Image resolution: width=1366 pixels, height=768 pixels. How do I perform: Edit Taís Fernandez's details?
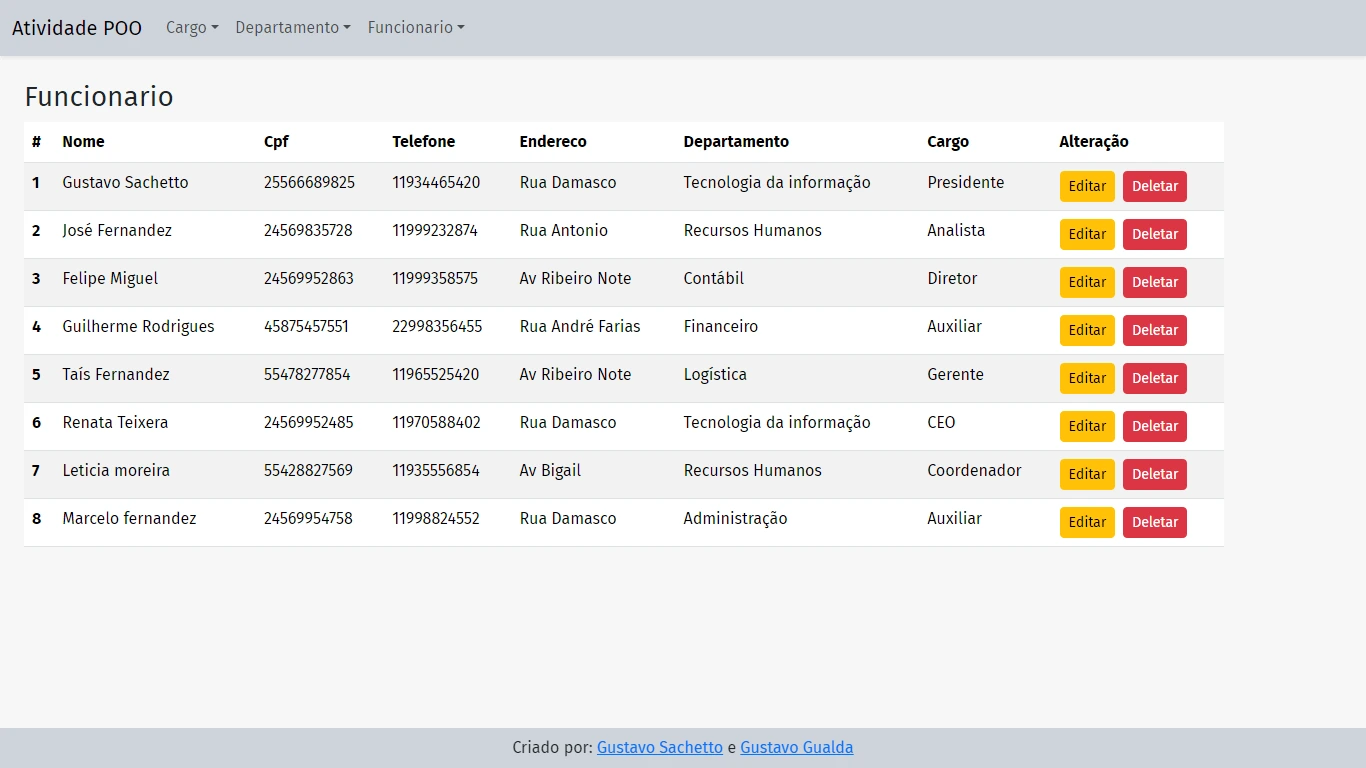coord(1087,378)
